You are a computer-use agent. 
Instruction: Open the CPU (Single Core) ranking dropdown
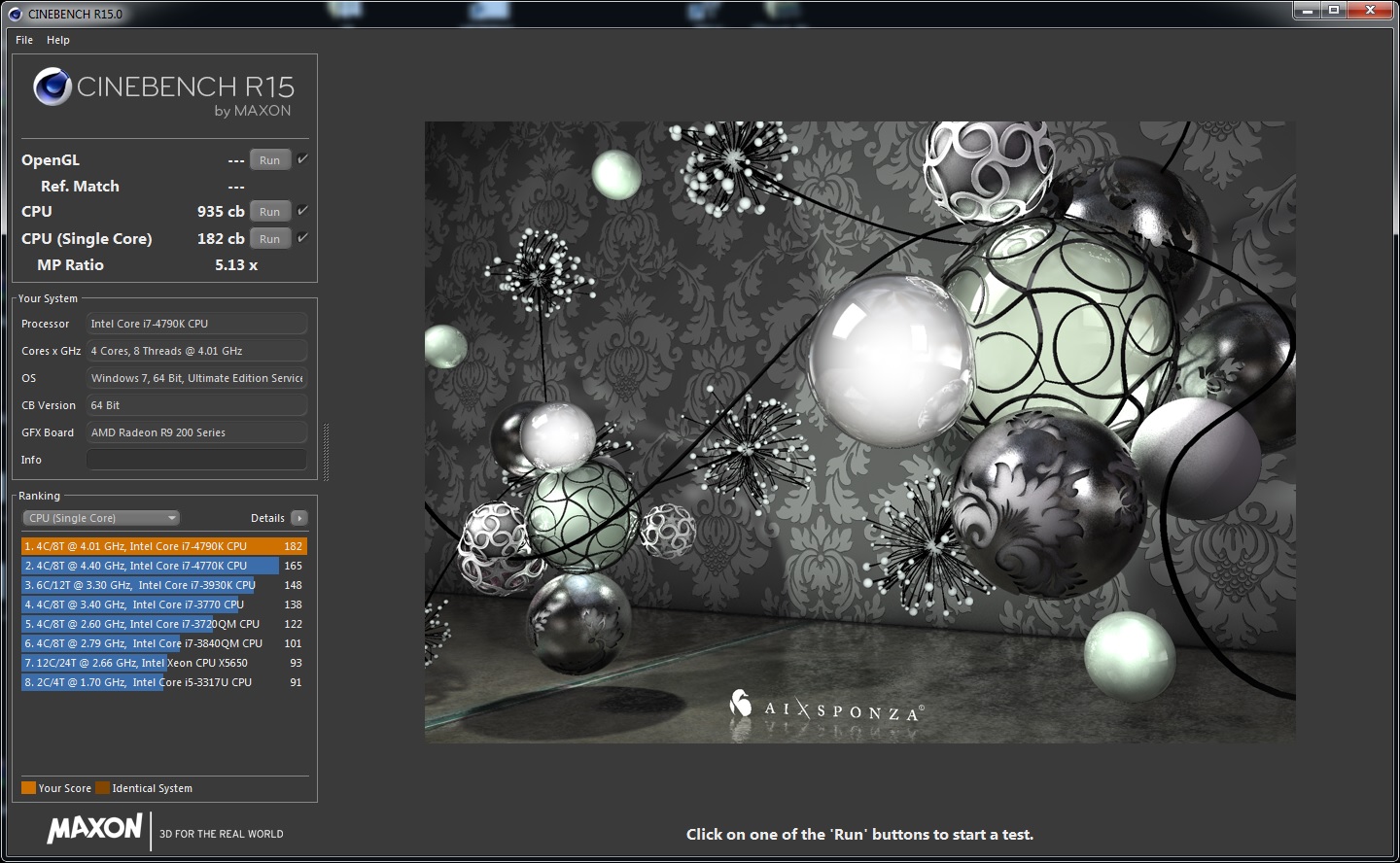pyautogui.click(x=101, y=518)
